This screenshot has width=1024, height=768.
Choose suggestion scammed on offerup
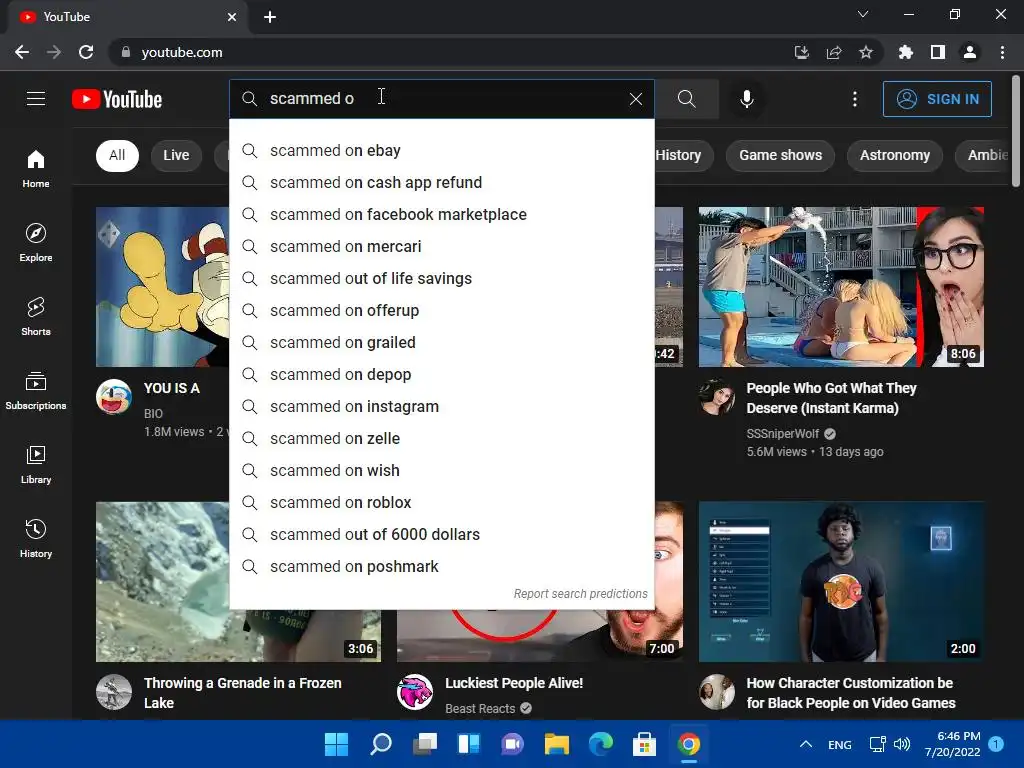442,311
